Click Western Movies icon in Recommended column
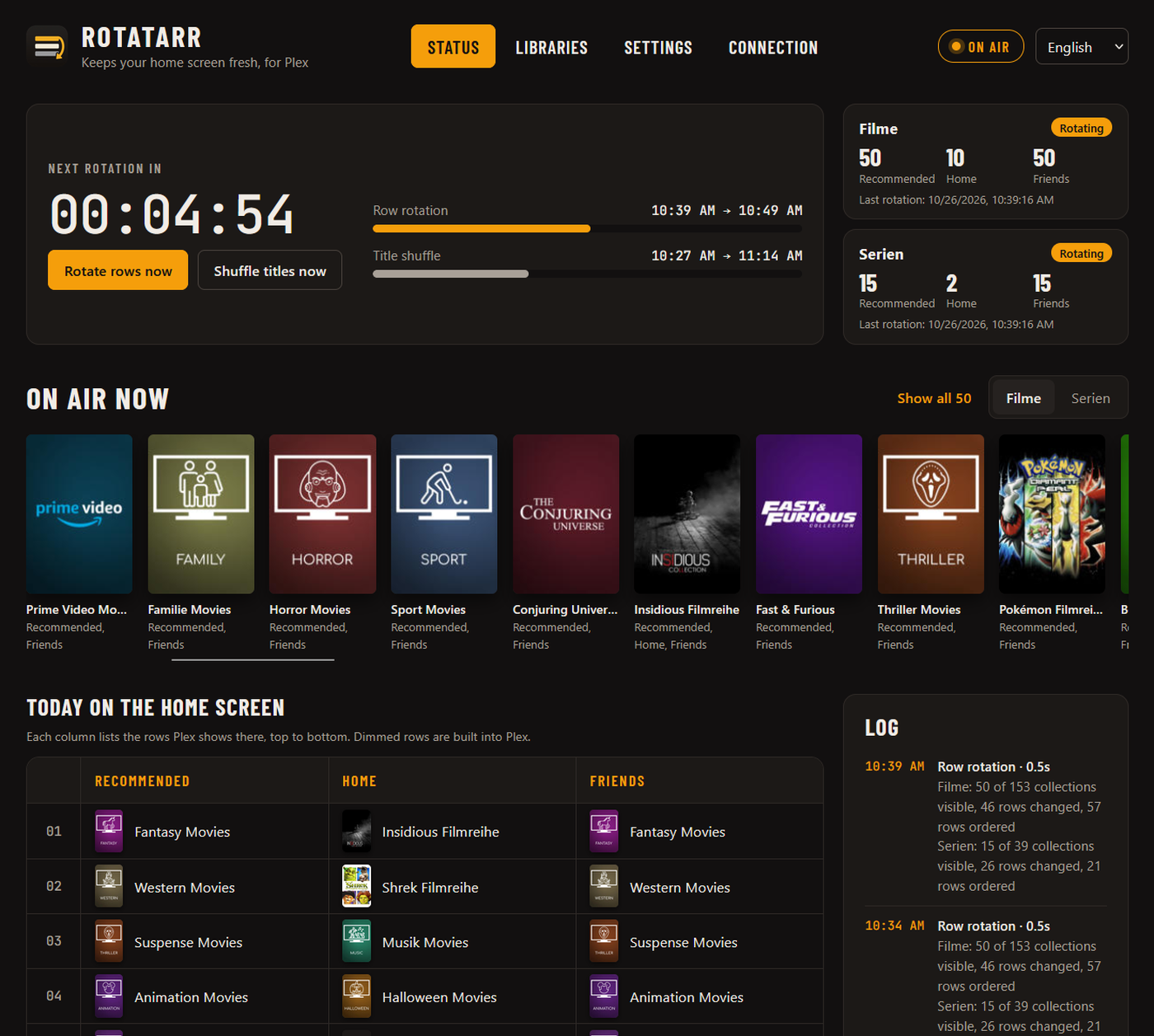 pyautogui.click(x=109, y=887)
